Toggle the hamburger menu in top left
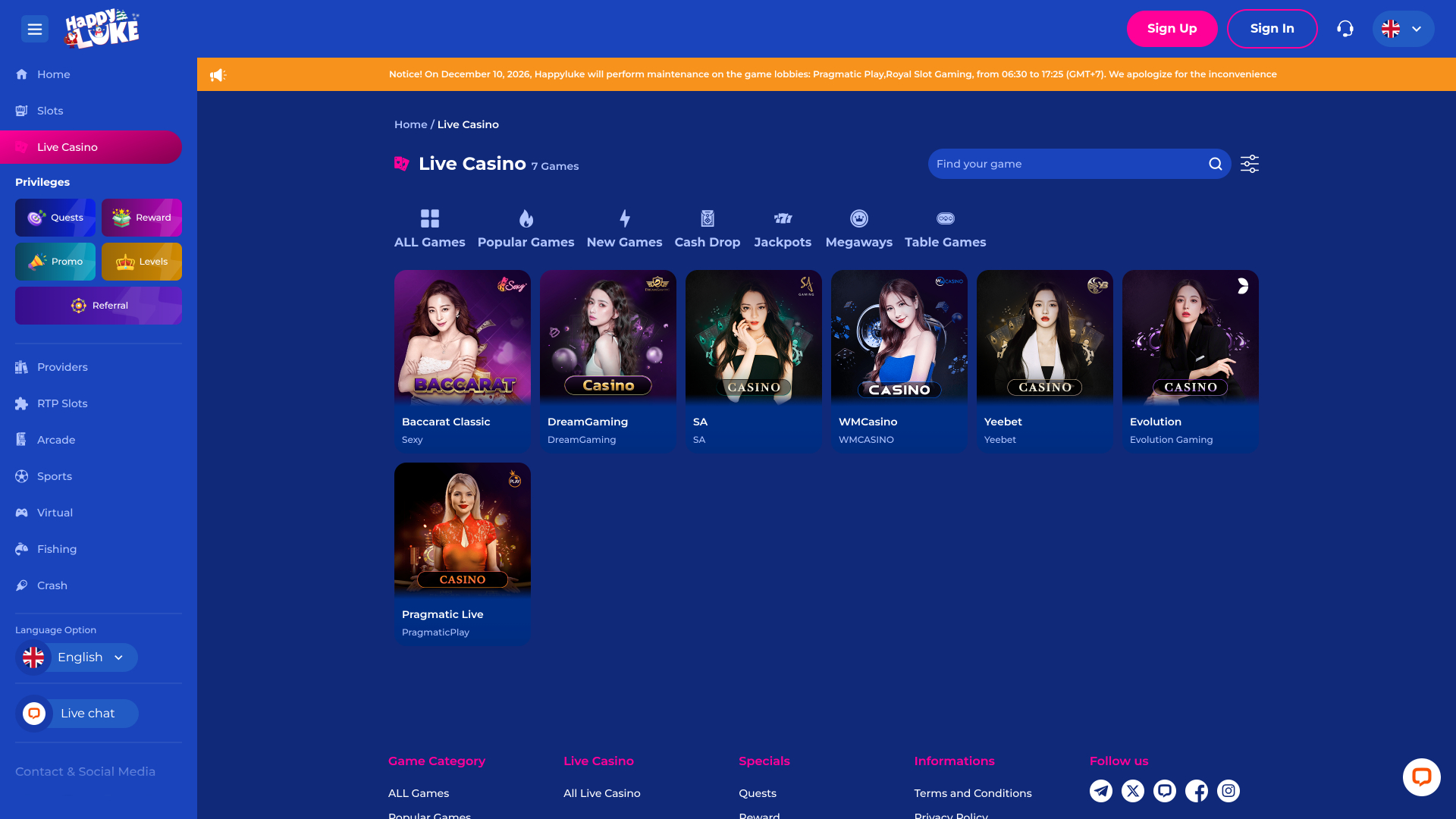Viewport: 1456px width, 819px height. point(35,28)
